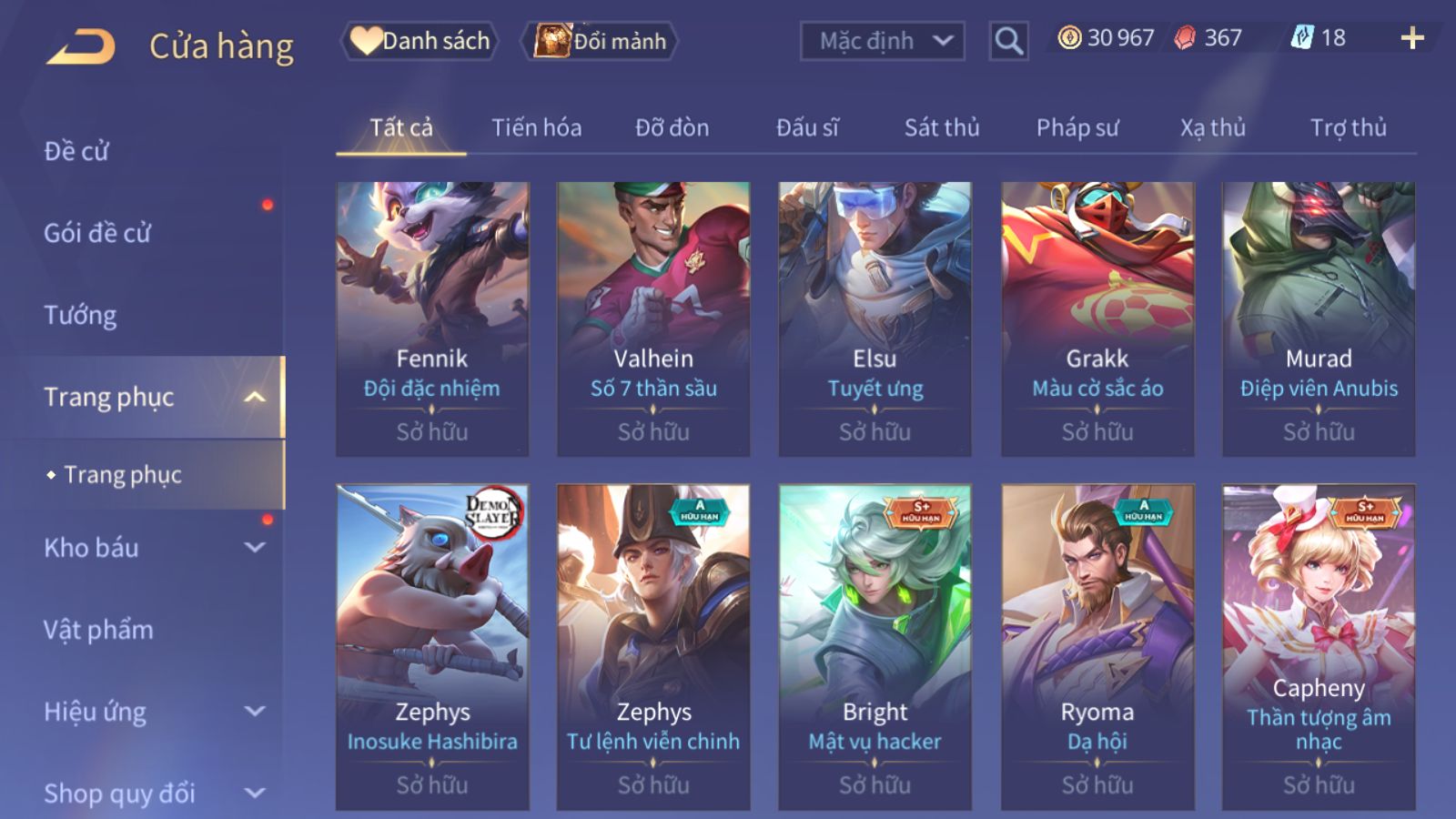The image size is (1456, 819).
Task: Expand the Kho báu sidebar section
Action: click(255, 548)
